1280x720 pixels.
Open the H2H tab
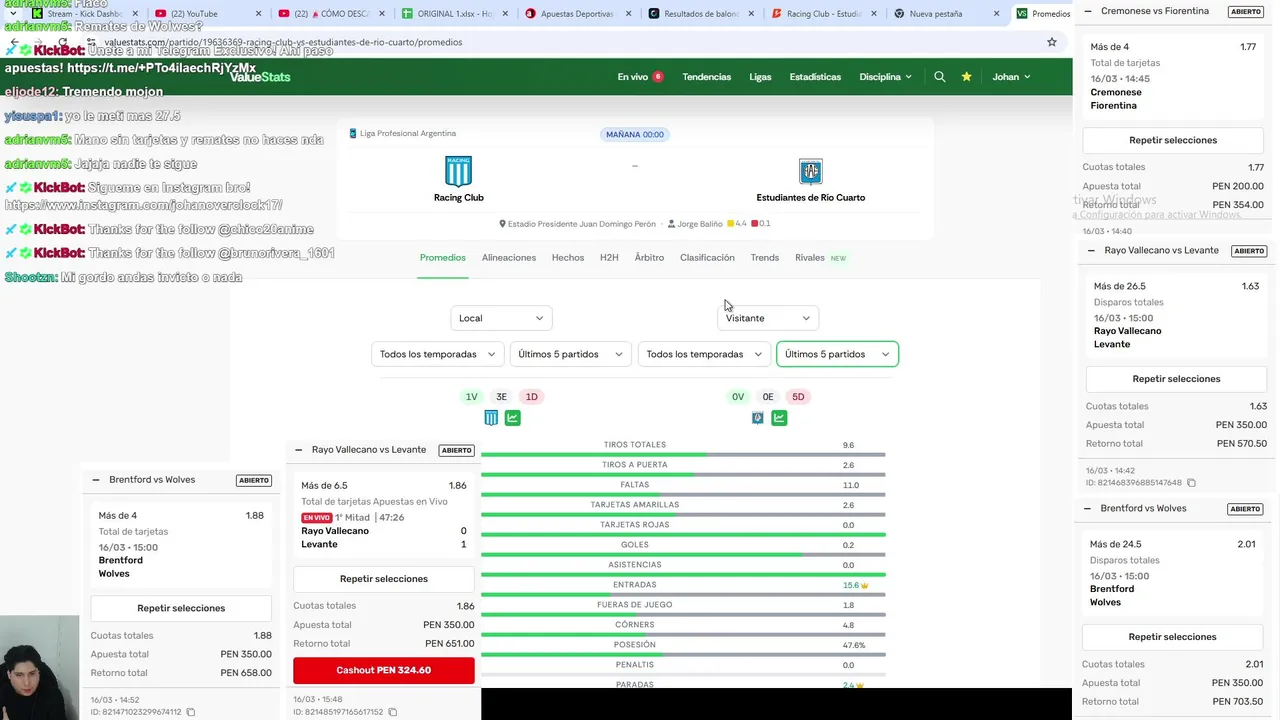tap(609, 258)
